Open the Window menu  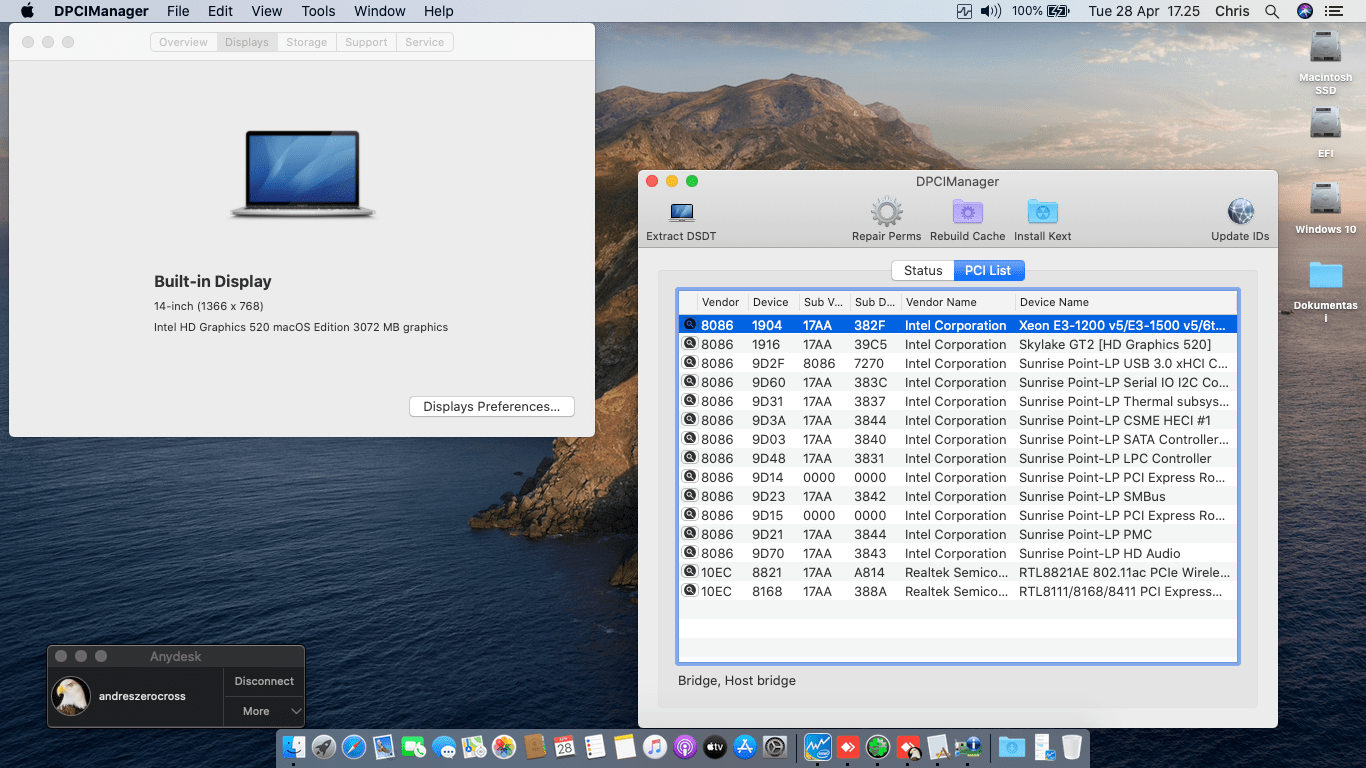click(380, 11)
